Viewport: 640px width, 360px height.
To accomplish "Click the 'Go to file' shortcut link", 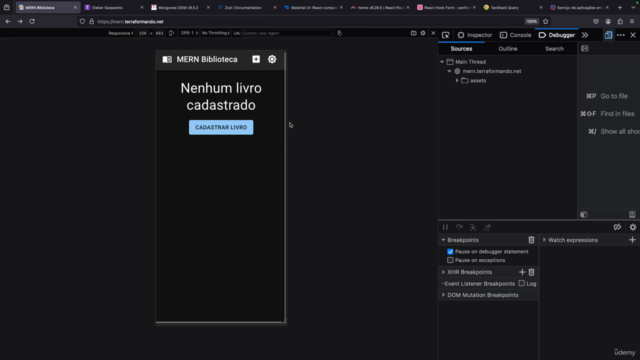I will click(614, 96).
